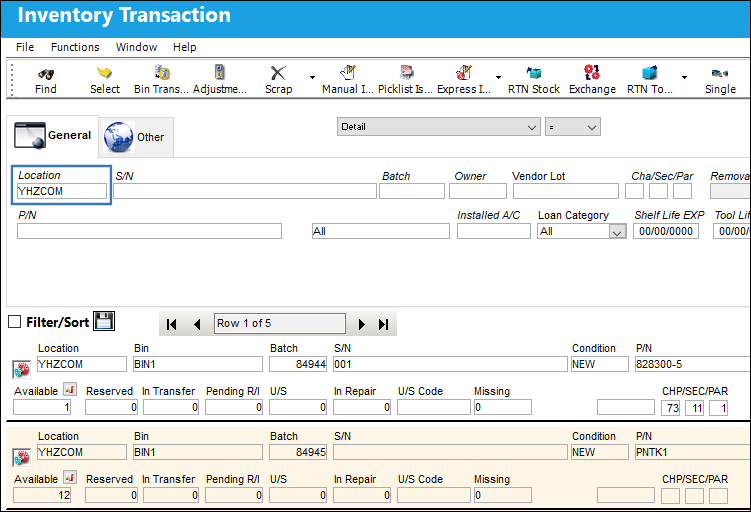Click the Select toolbar icon

coord(104,73)
